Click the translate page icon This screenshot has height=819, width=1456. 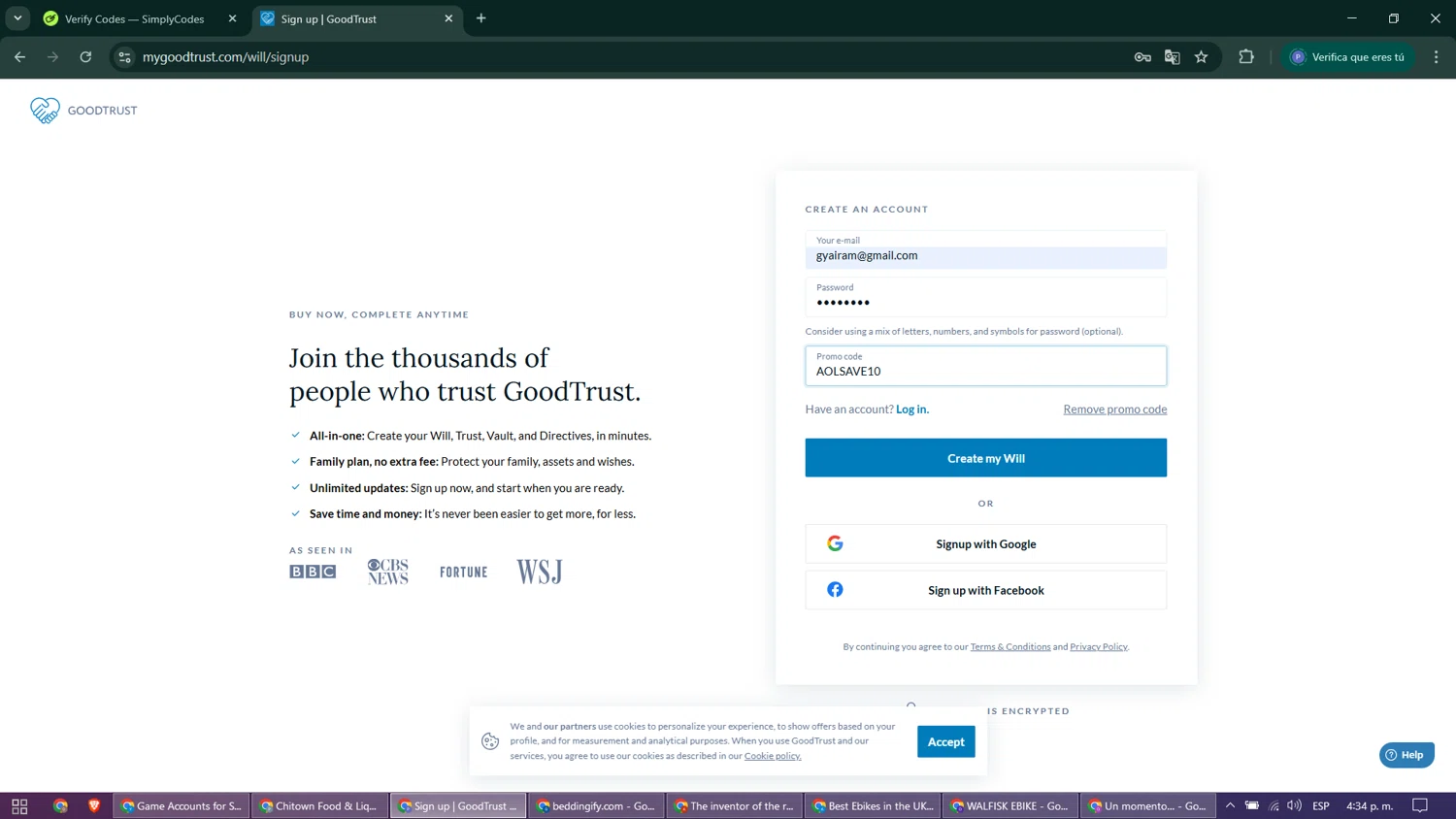pyautogui.click(x=1172, y=57)
